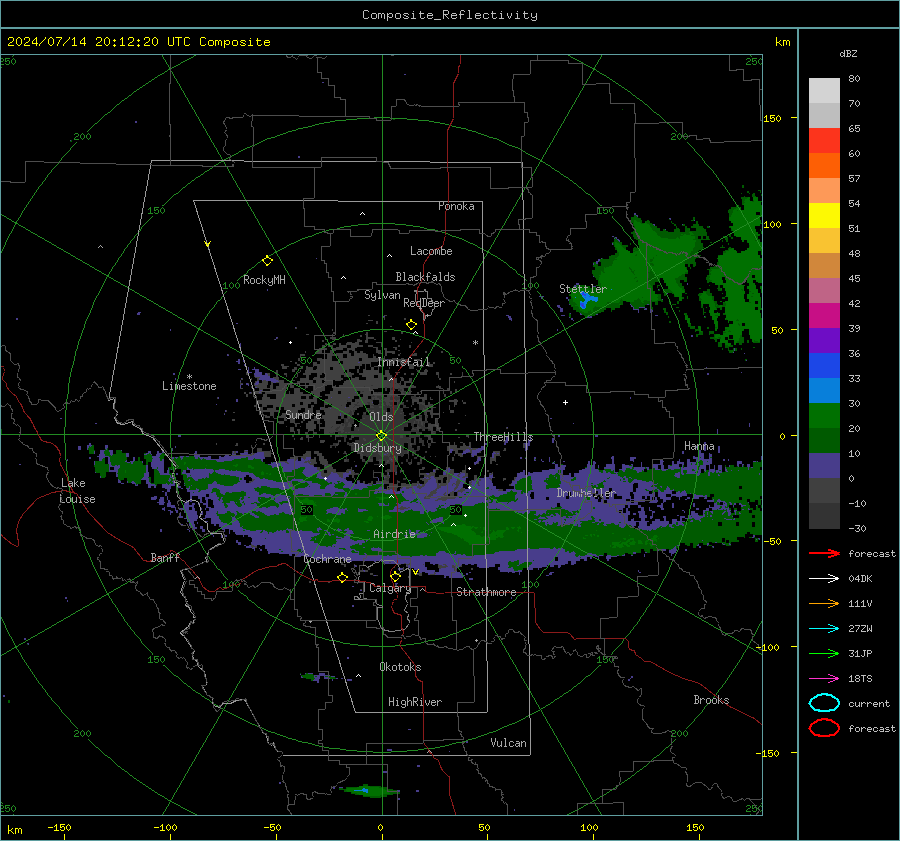The height and width of the screenshot is (841, 900).
Task: Click the Banff label
Action: [165, 557]
